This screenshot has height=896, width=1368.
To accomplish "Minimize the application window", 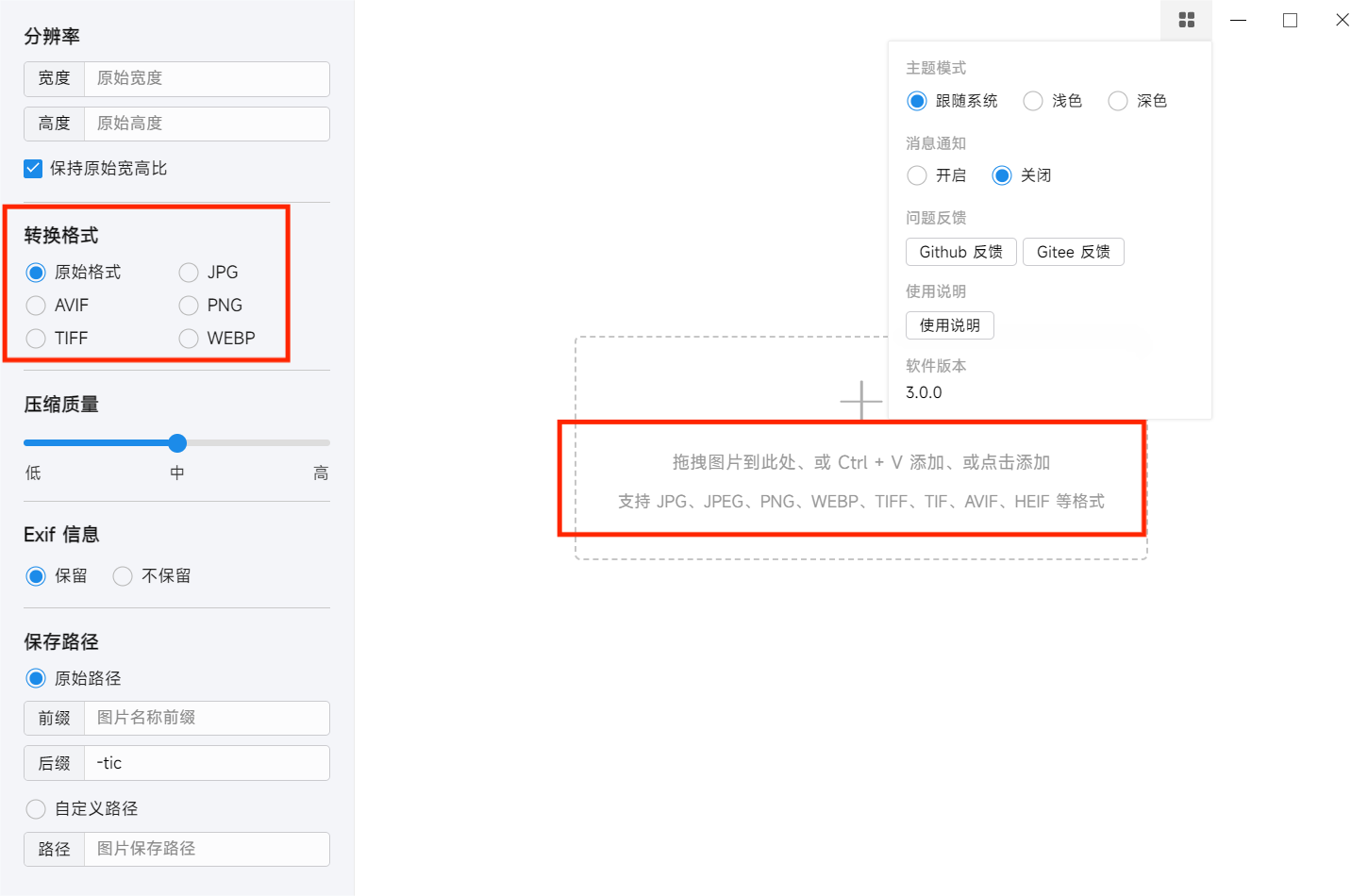I will click(1239, 20).
